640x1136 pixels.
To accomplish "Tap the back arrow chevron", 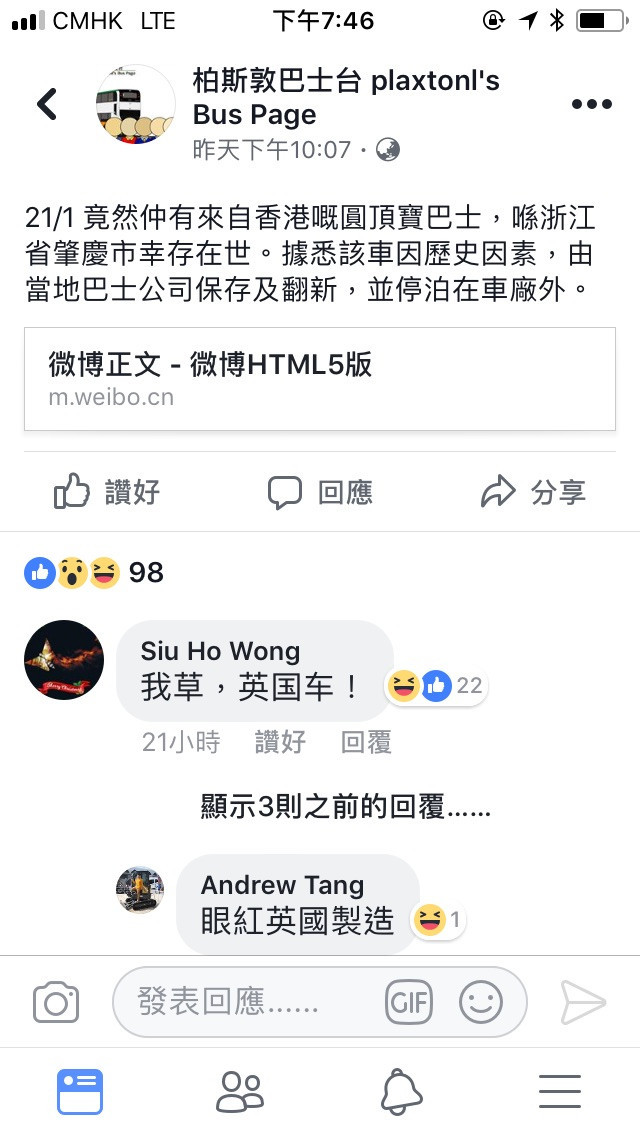I will click(x=47, y=104).
